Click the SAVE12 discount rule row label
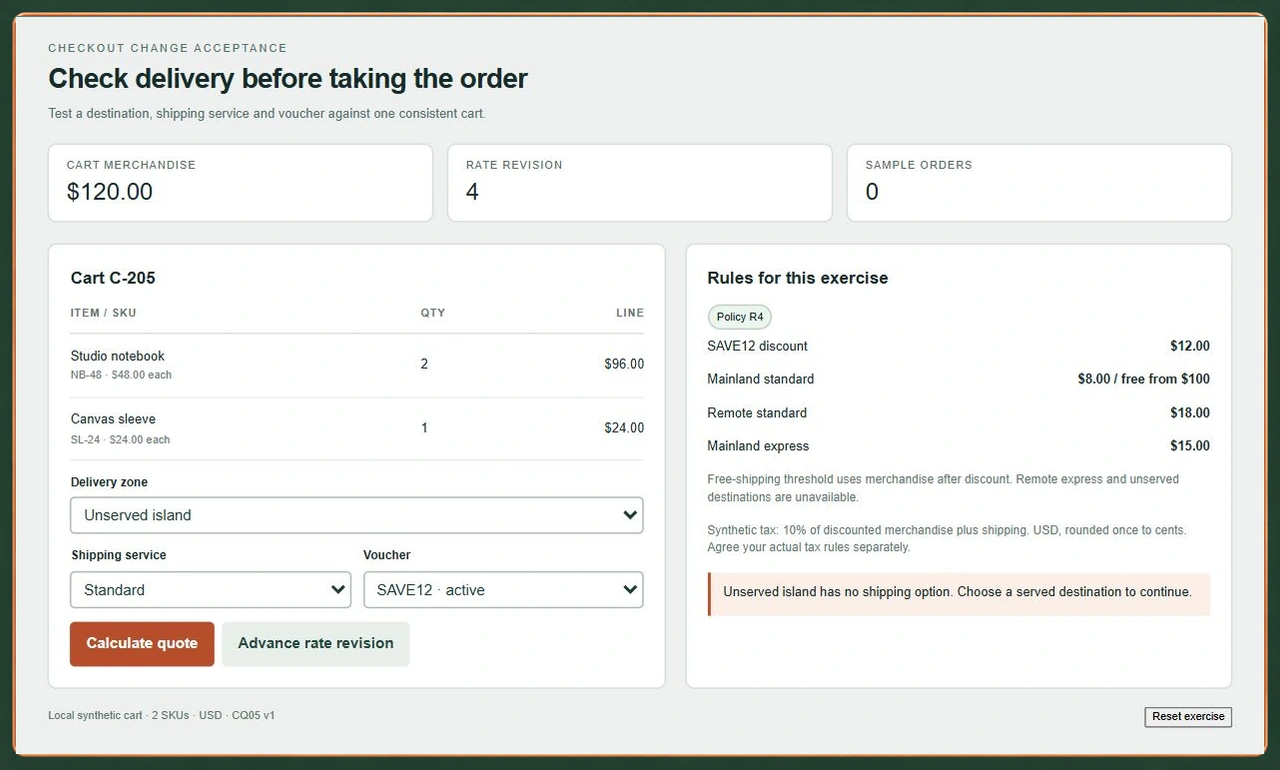The height and width of the screenshot is (770, 1280). (x=757, y=346)
